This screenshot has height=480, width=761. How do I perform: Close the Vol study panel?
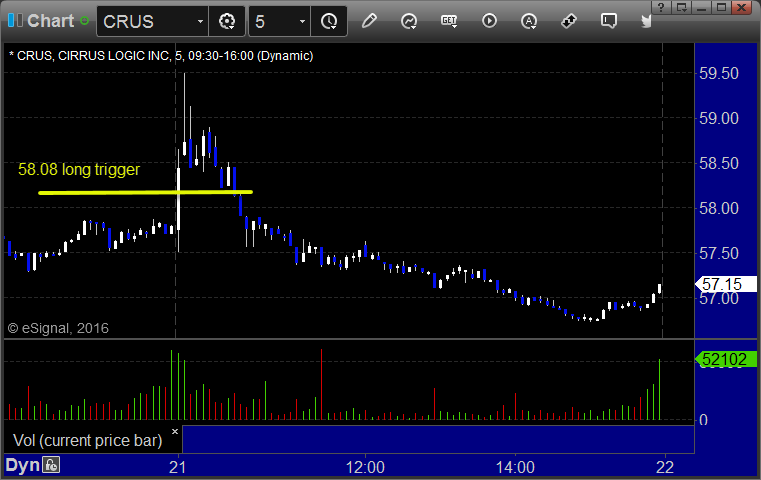(175, 431)
